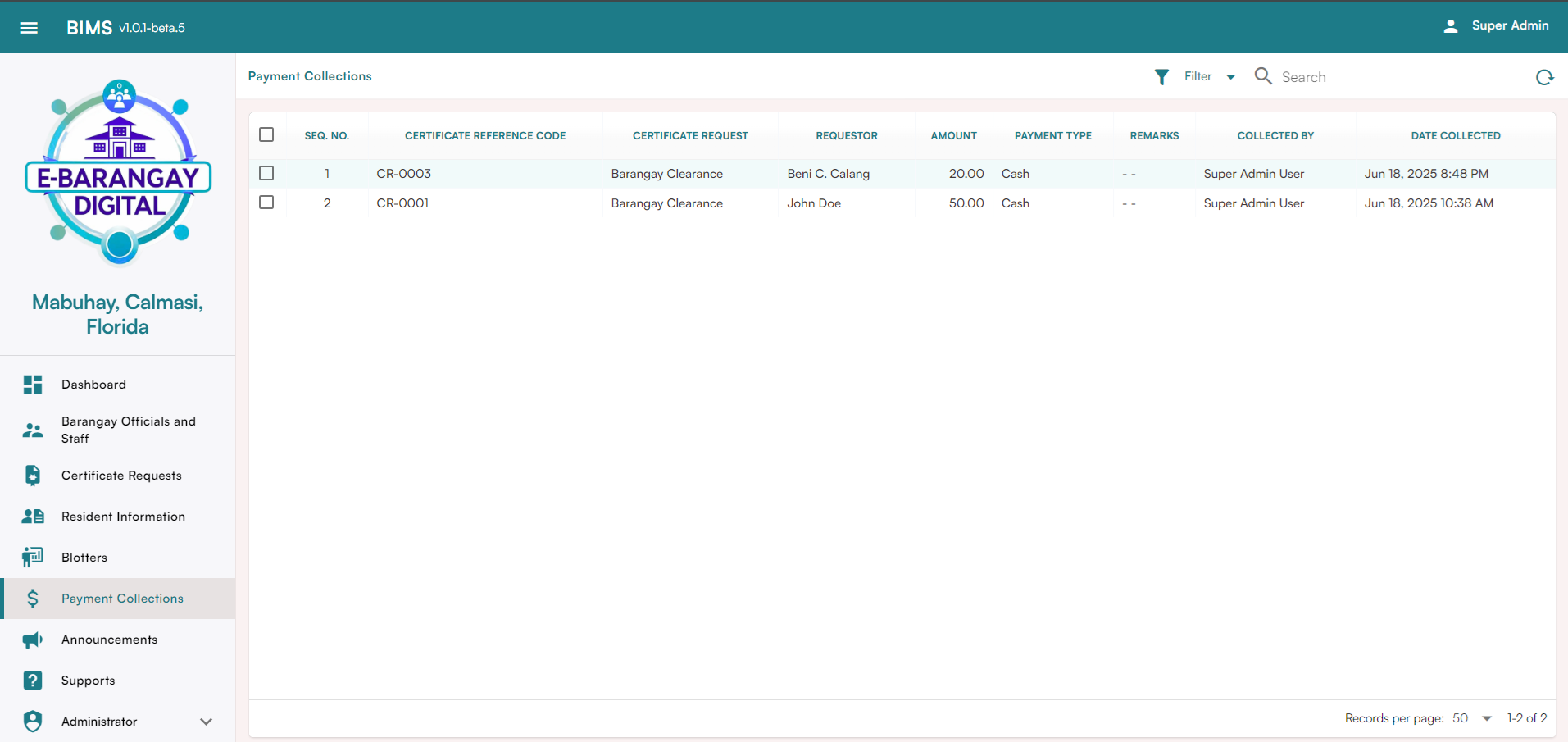1568x742 pixels.
Task: Click amount 20.00 cell
Action: [966, 174]
